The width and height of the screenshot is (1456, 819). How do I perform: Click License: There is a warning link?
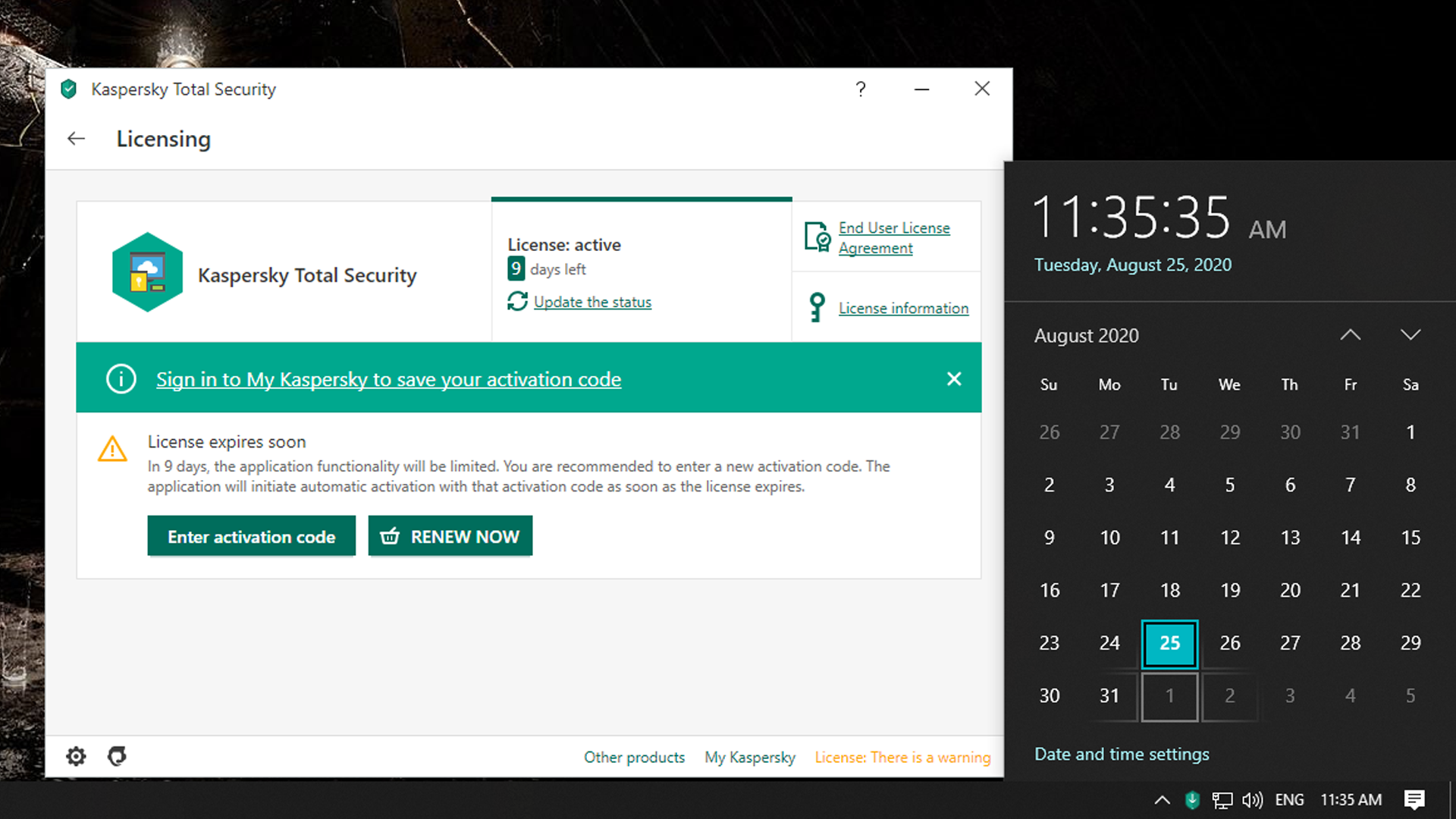coord(902,758)
